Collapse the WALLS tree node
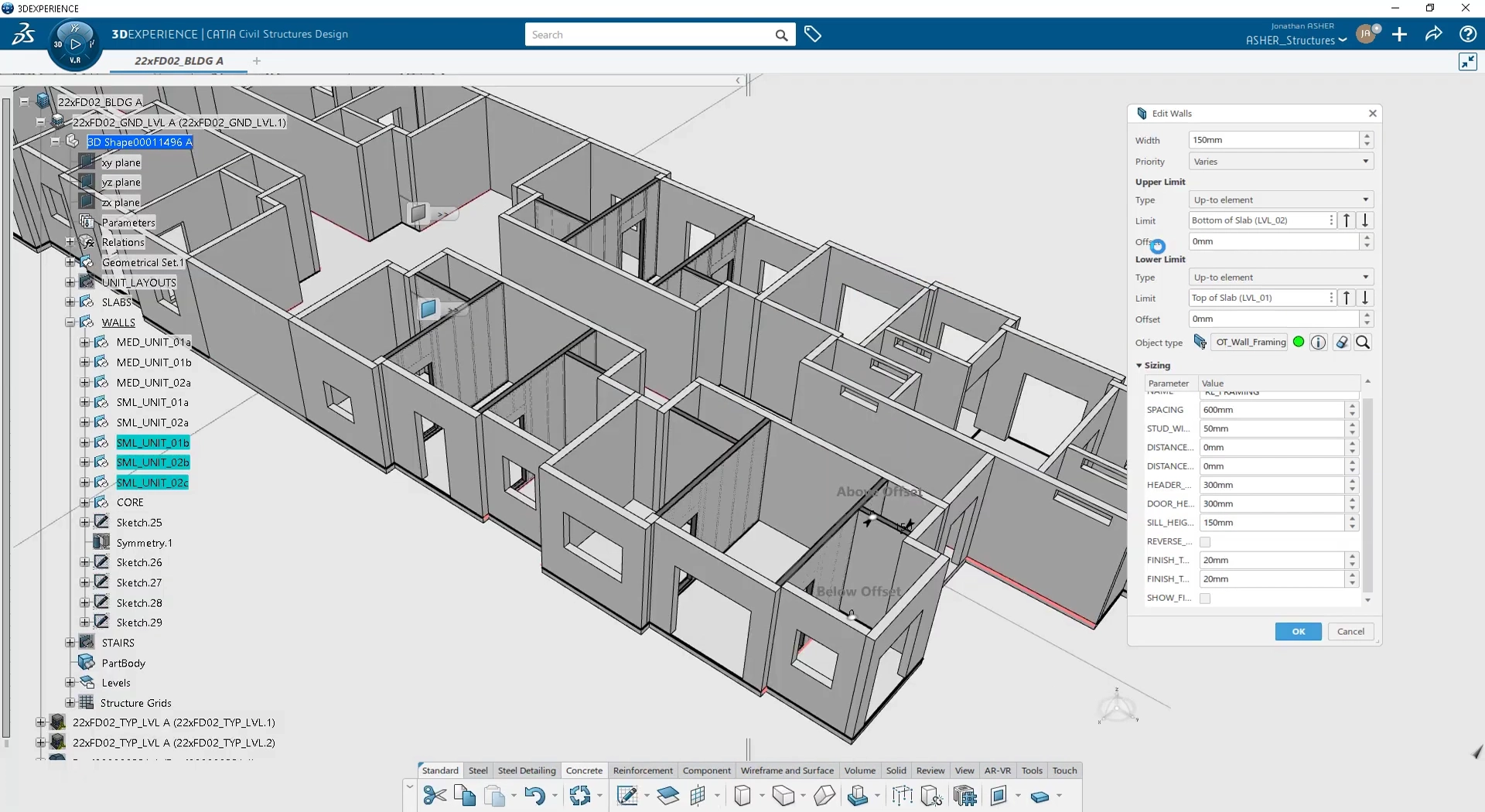Image resolution: width=1485 pixels, height=812 pixels. (70, 322)
